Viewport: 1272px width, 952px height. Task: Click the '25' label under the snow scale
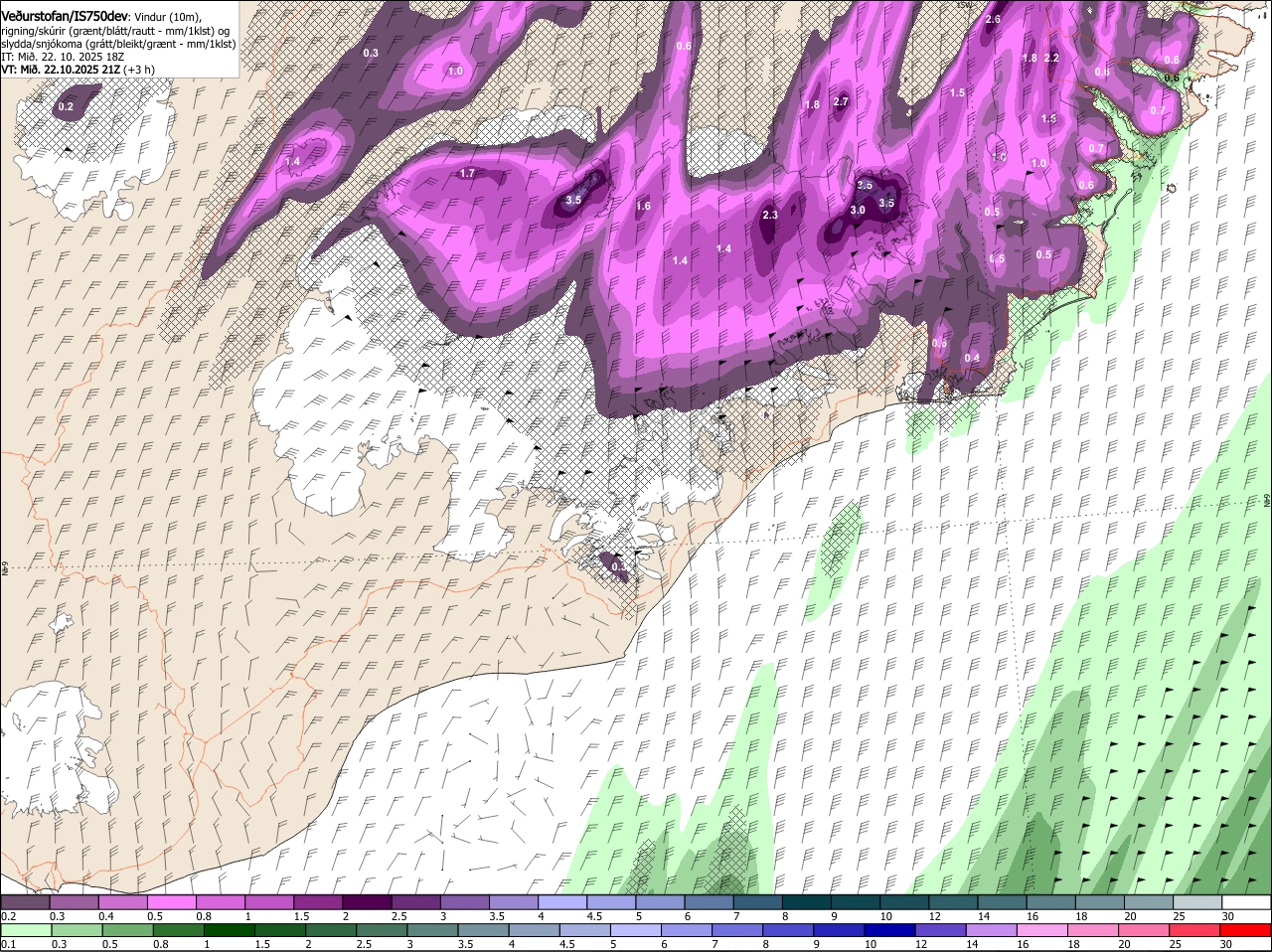(1180, 916)
